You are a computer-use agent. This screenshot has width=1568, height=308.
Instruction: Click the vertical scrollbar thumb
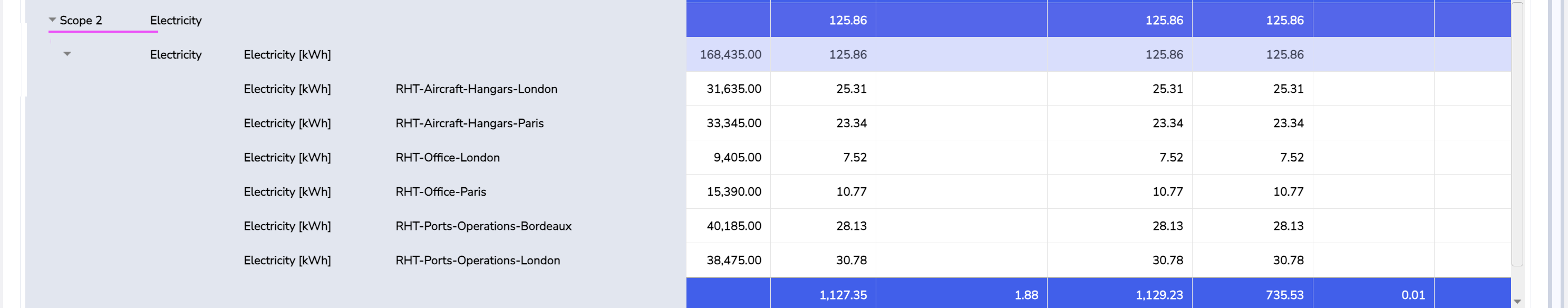point(1517,134)
